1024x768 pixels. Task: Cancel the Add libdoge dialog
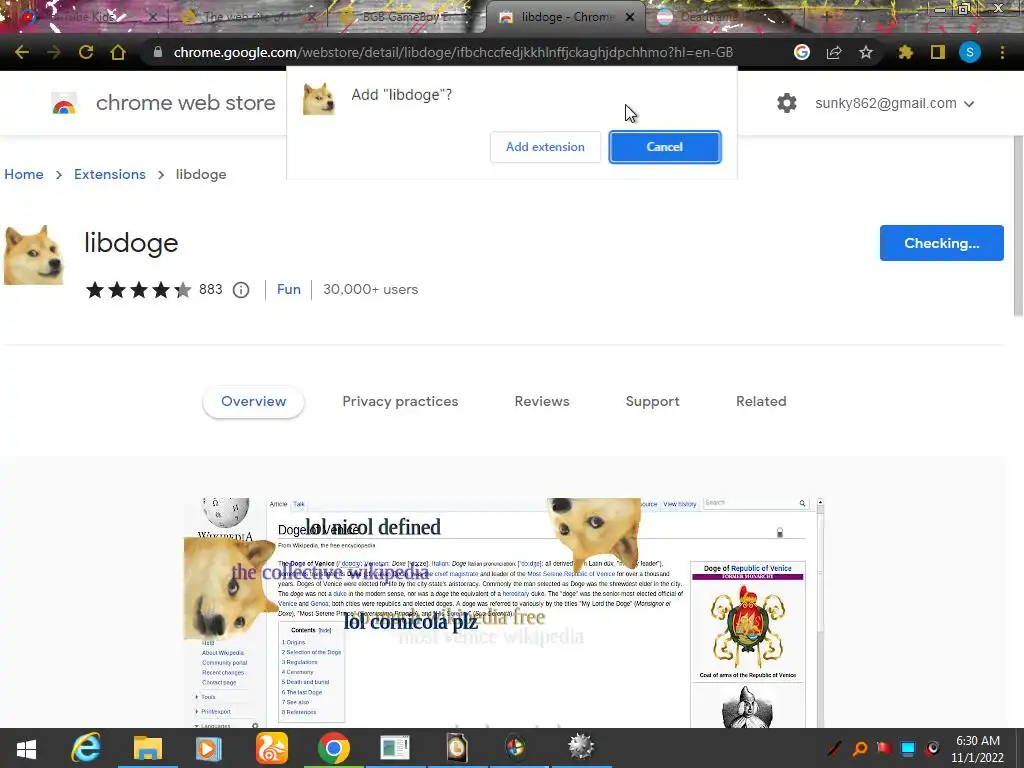point(665,147)
